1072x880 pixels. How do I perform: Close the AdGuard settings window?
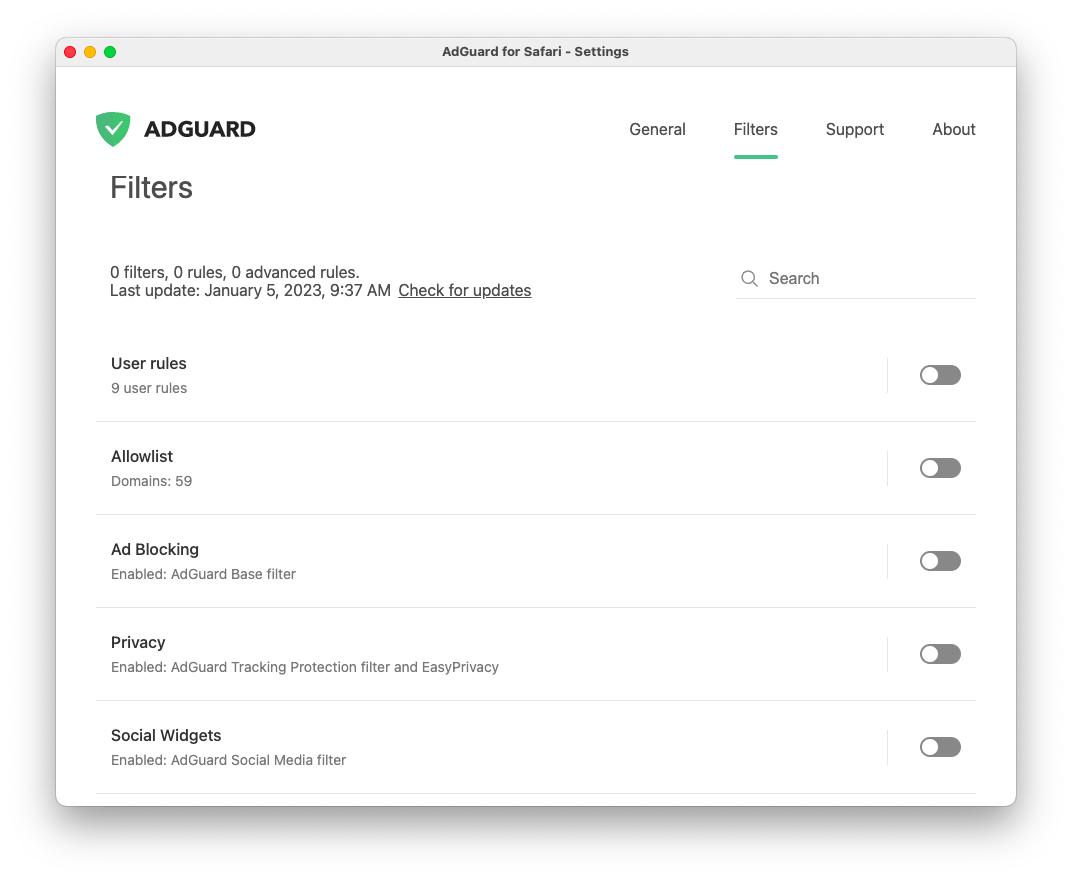[70, 52]
